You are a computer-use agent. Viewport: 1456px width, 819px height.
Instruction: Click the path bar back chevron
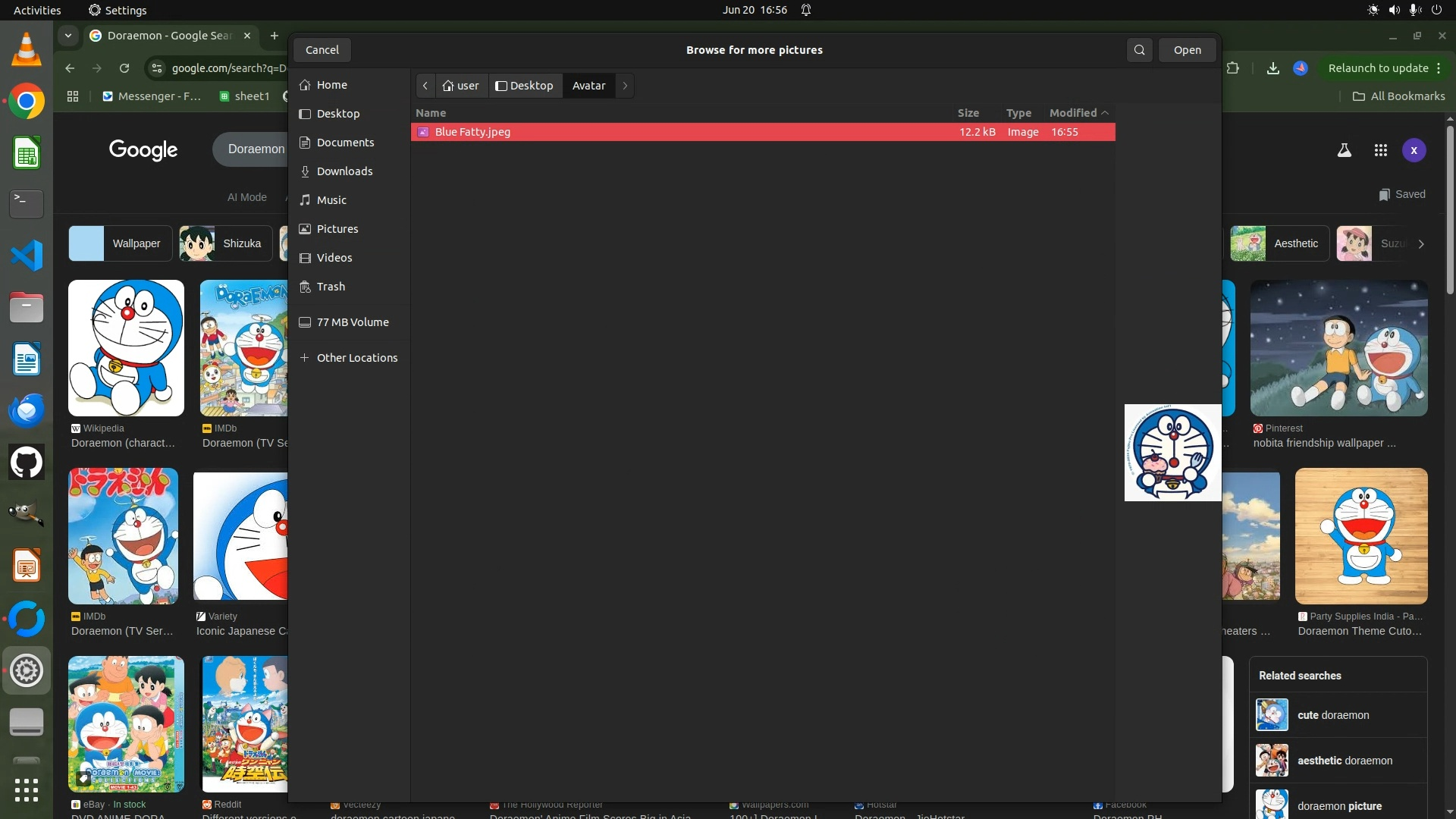tap(425, 86)
